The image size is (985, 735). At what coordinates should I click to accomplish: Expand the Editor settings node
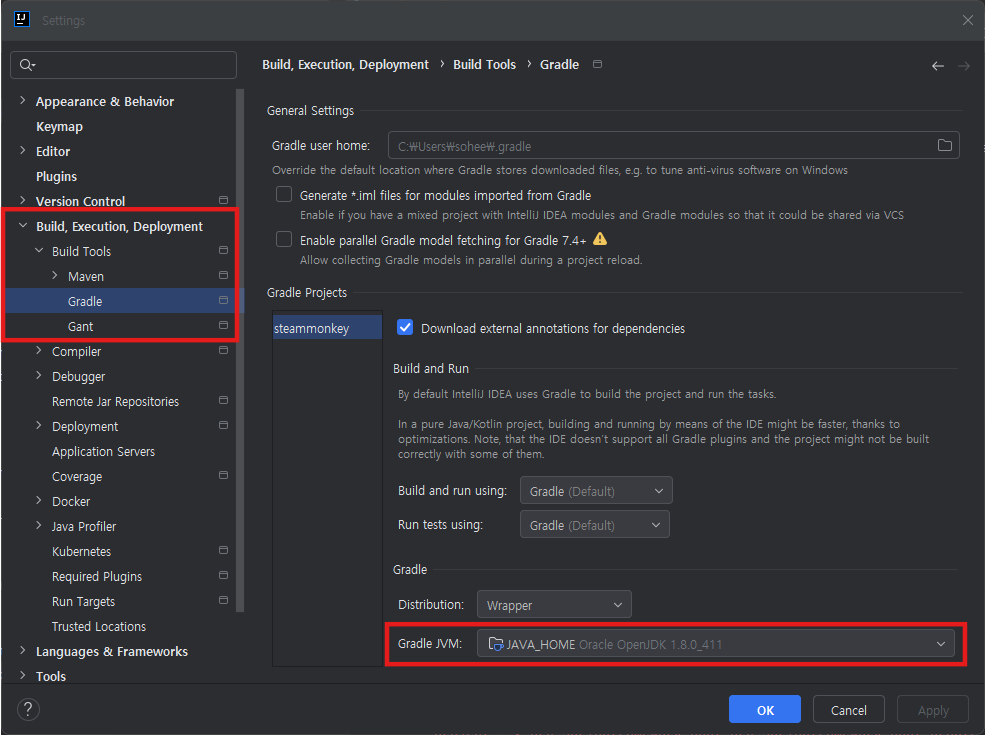pos(23,150)
